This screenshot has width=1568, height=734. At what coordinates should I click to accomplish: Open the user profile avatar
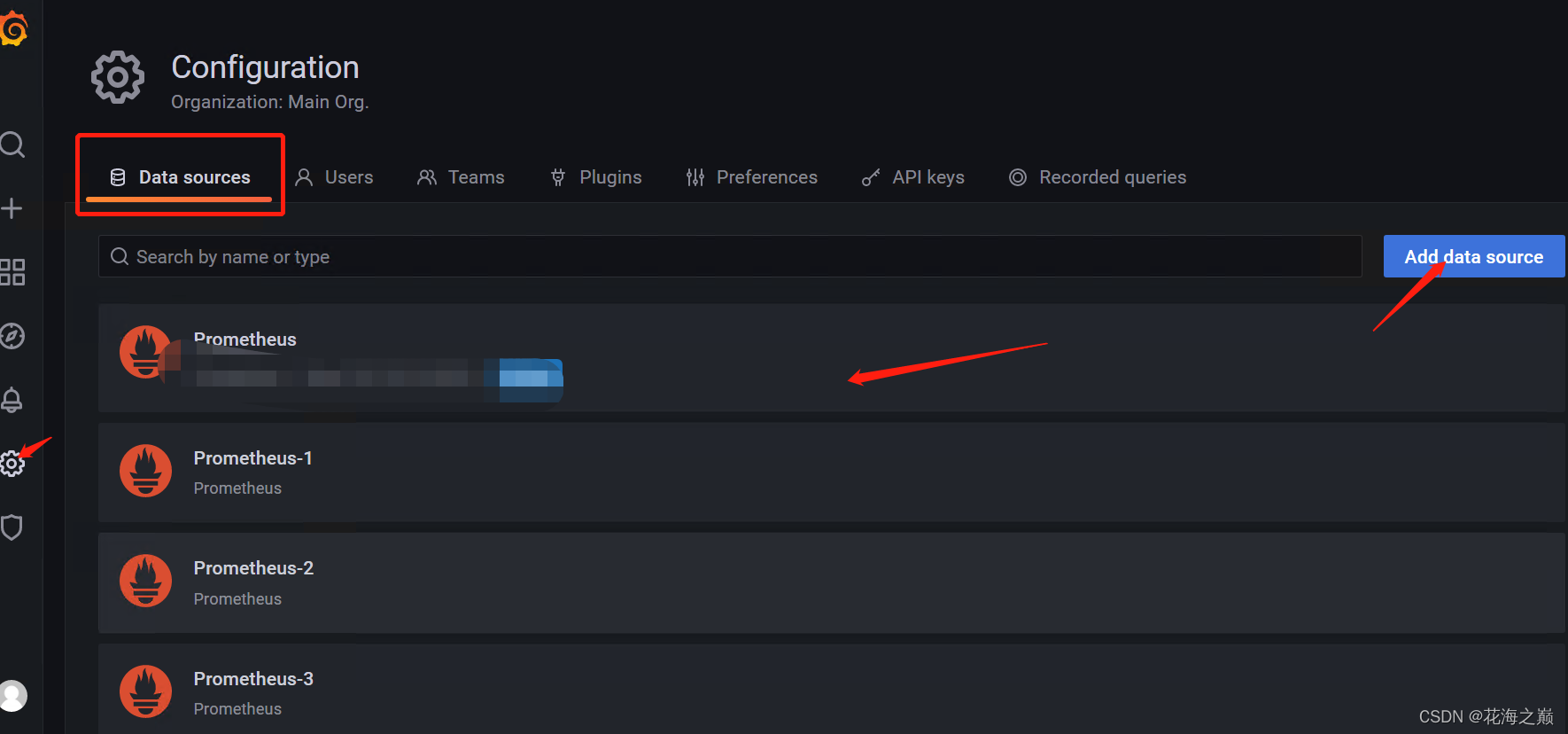[x=12, y=696]
